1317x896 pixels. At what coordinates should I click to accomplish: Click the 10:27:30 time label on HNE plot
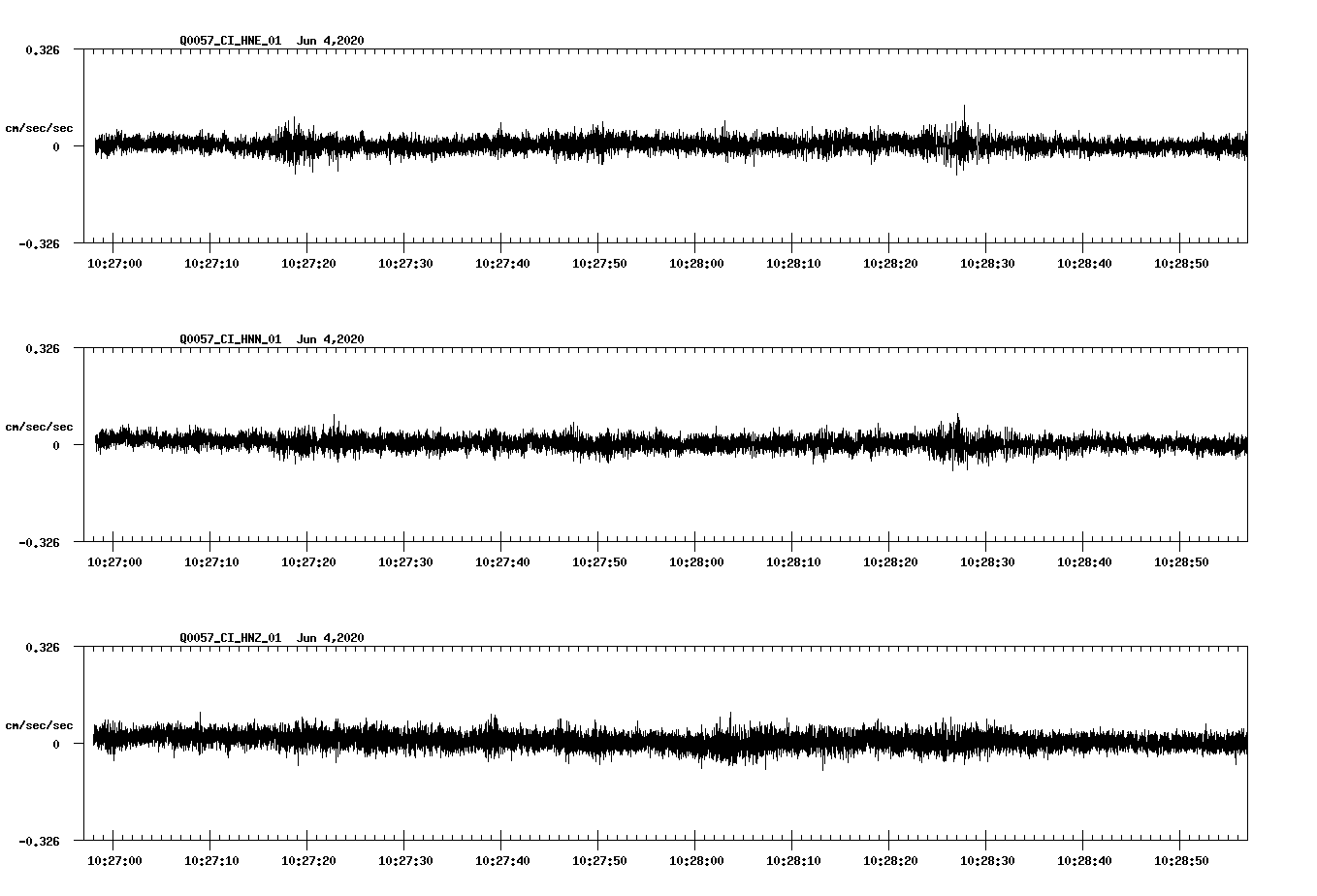click(x=405, y=263)
